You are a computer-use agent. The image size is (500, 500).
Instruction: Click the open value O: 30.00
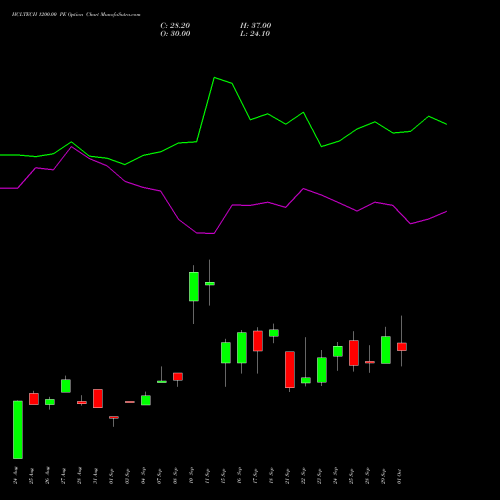tap(175, 34)
